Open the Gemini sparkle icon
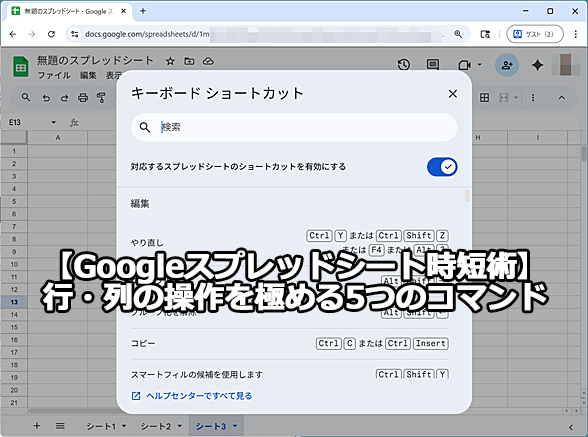The image size is (588, 437). pyautogui.click(x=537, y=65)
